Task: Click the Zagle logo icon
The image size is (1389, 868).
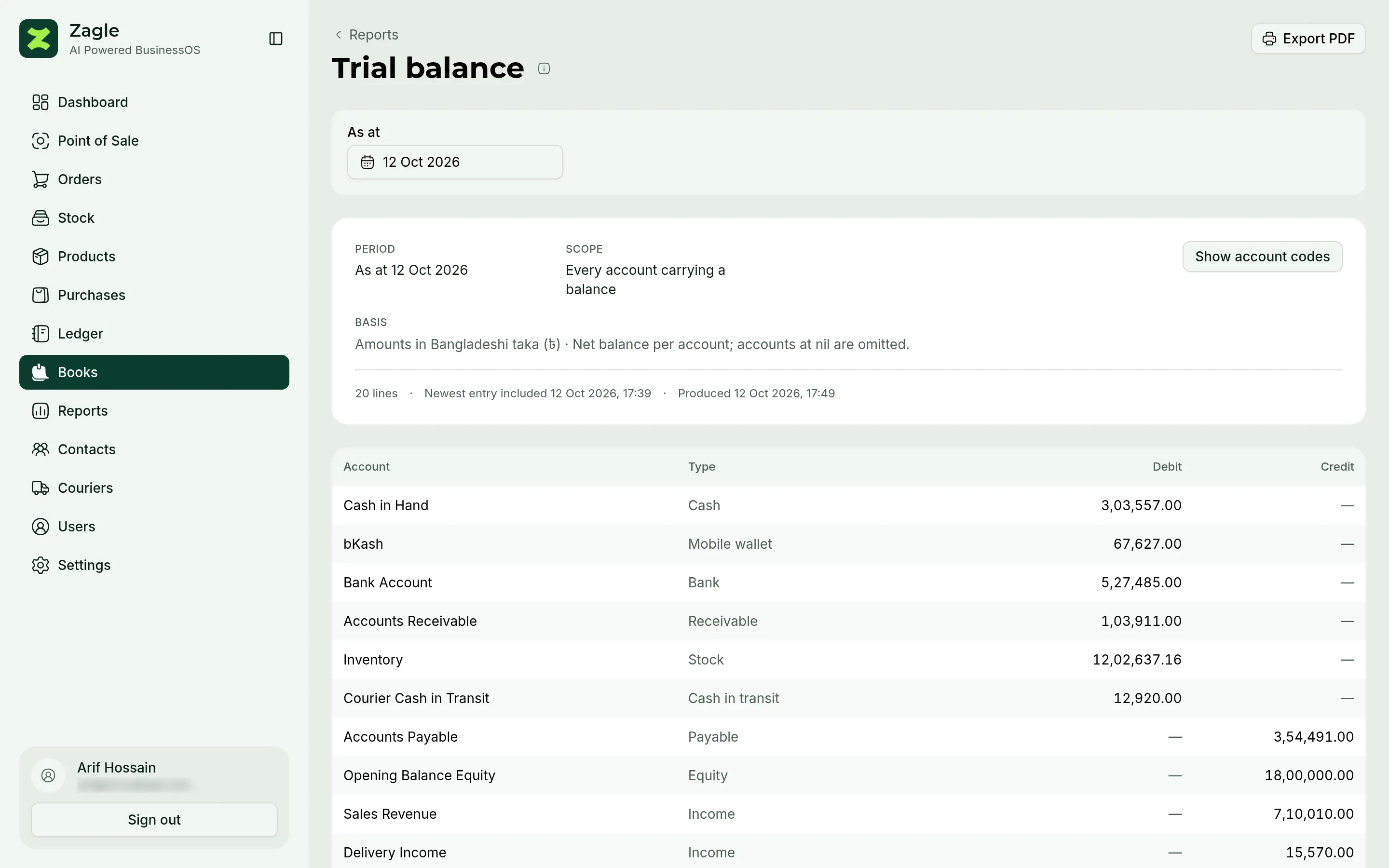Action: [39, 39]
